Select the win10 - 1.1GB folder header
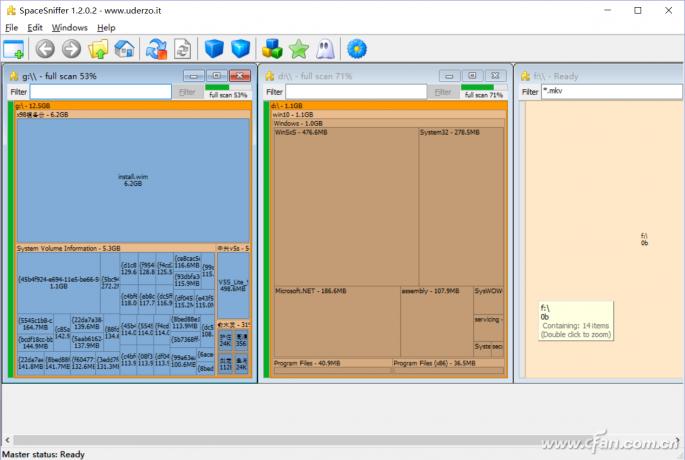The width and height of the screenshot is (685, 460). pyautogui.click(x=388, y=114)
